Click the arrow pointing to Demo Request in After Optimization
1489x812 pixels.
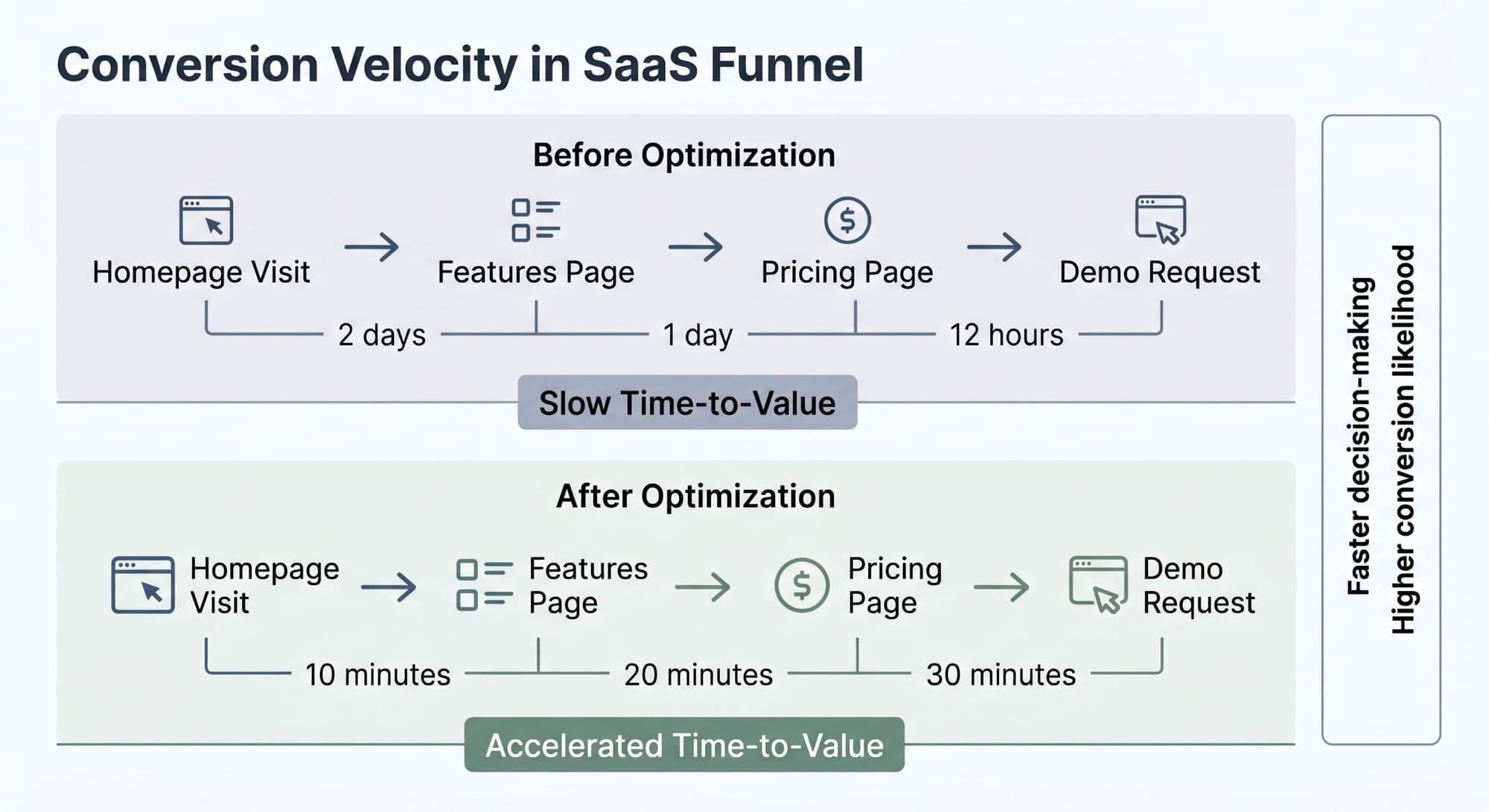(1001, 587)
